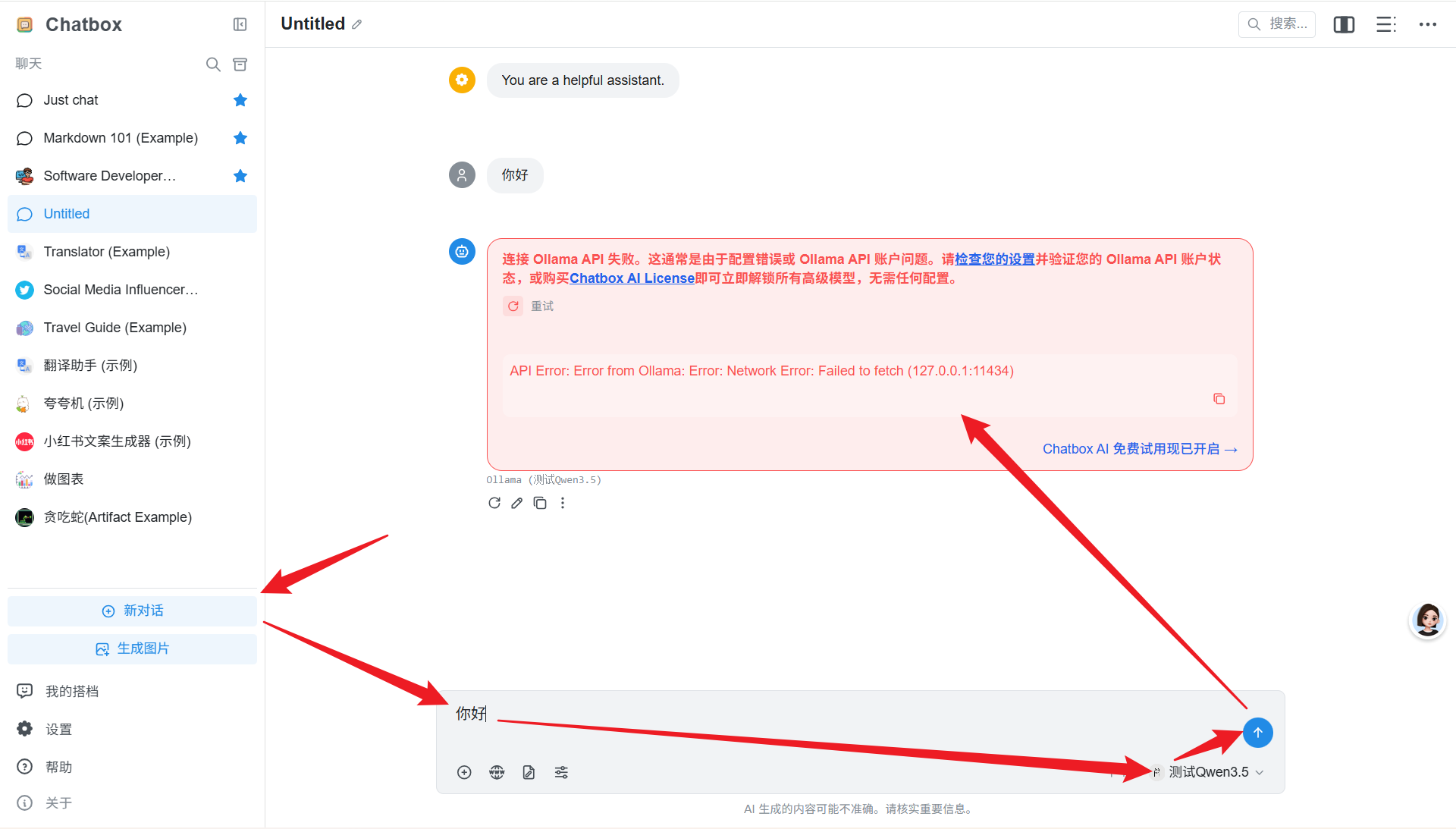The image size is (1456, 829).
Task: Open the 检查您的设置 link
Action: click(x=995, y=259)
